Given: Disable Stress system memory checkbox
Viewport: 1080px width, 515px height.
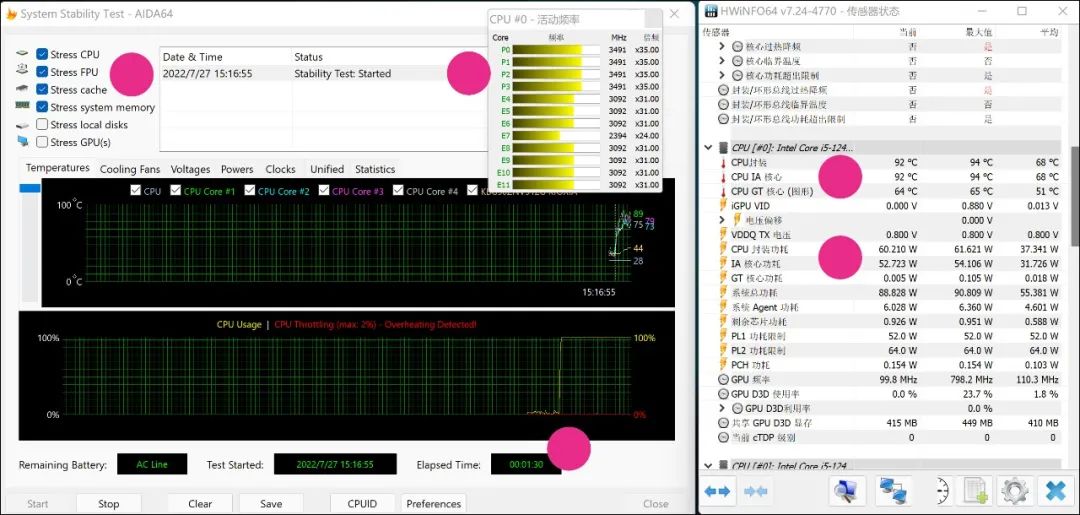Looking at the screenshot, I should pyautogui.click(x=42, y=107).
